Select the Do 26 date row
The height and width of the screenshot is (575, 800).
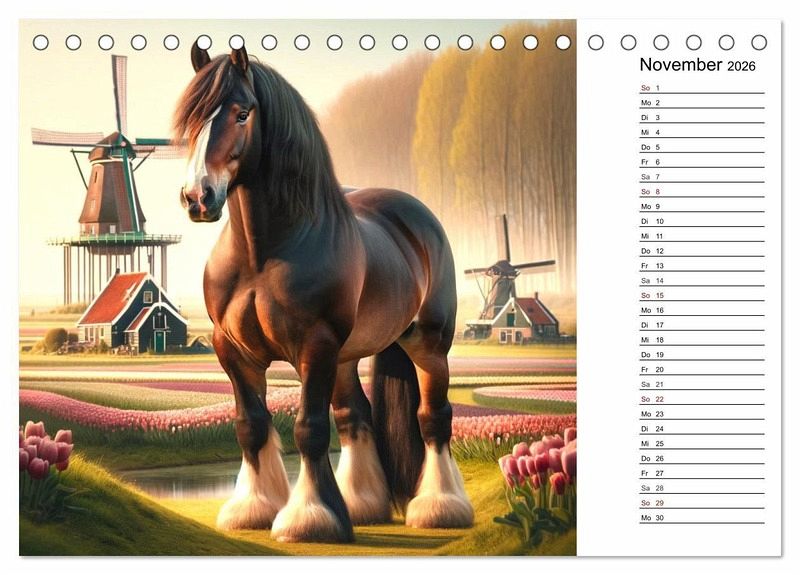click(x=702, y=458)
